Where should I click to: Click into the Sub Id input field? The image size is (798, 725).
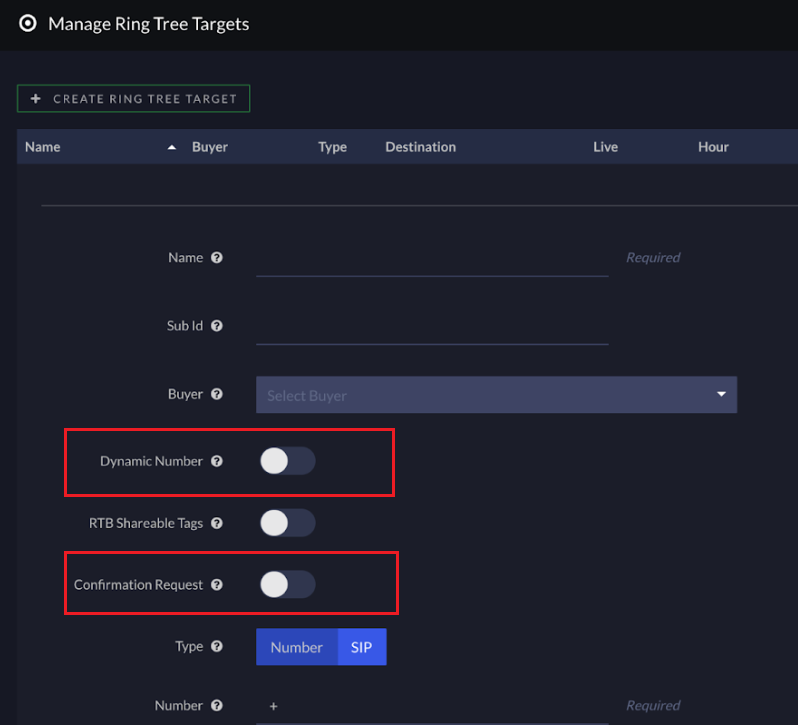(432, 329)
